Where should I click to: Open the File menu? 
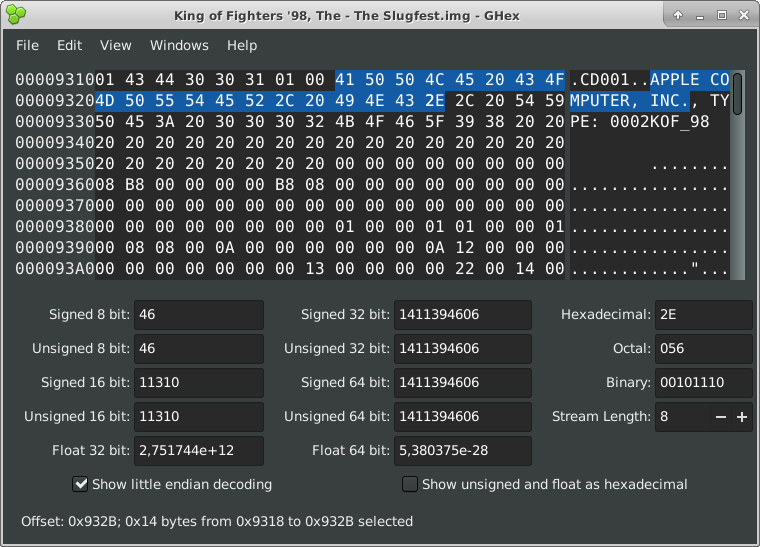(27, 46)
